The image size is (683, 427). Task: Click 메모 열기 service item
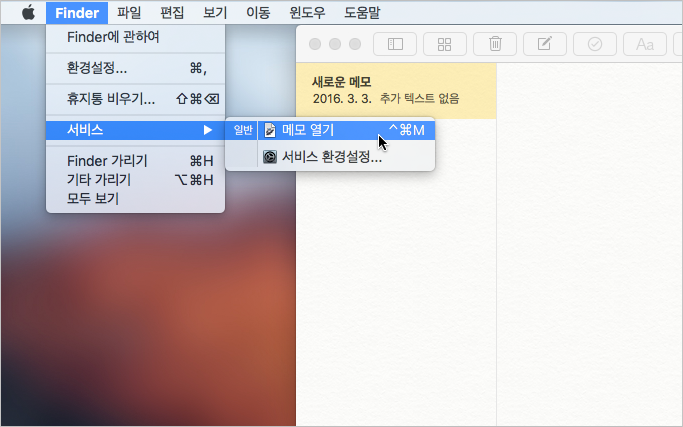(x=346, y=130)
